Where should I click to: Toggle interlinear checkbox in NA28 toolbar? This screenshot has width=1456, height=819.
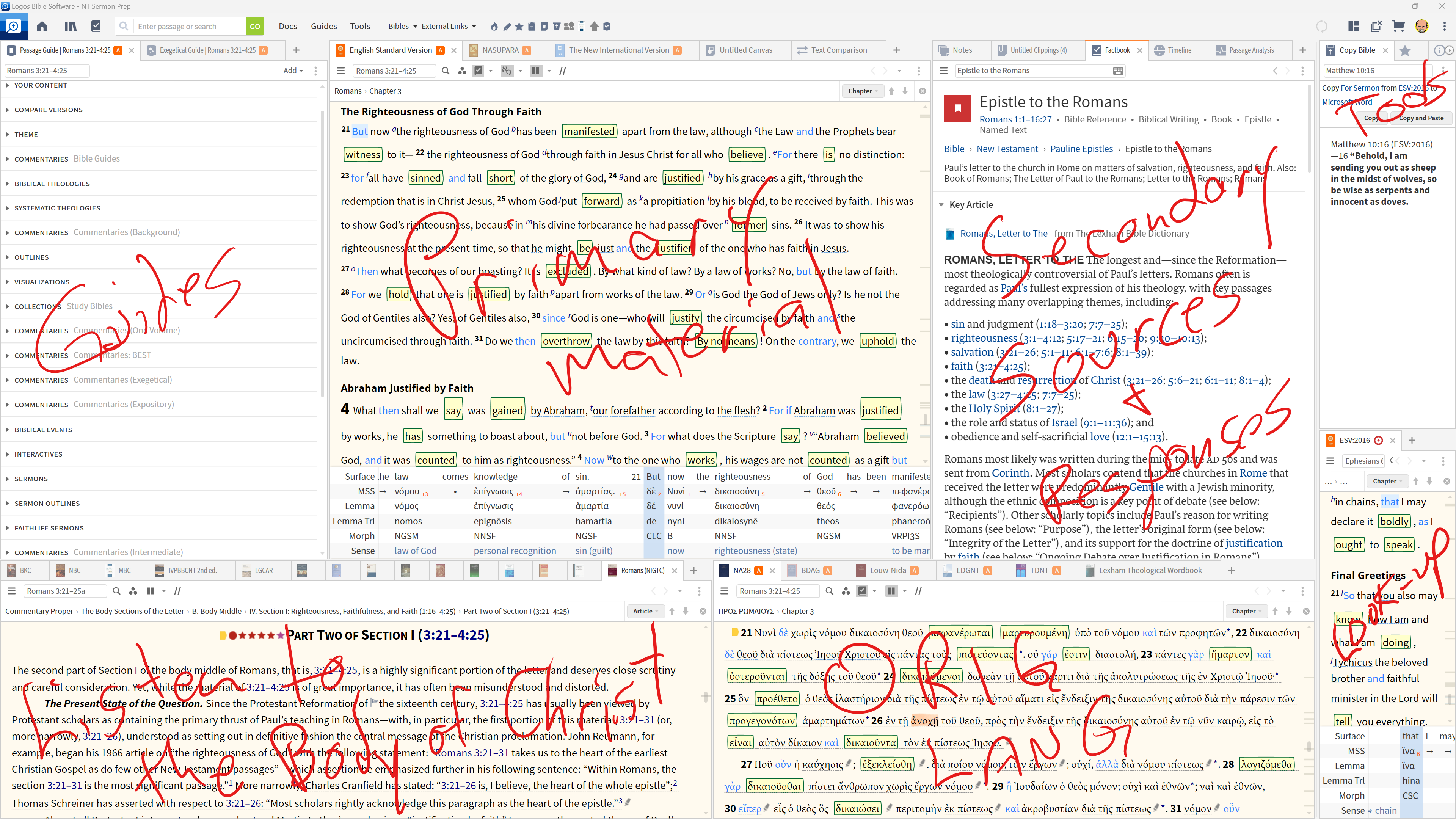(862, 591)
